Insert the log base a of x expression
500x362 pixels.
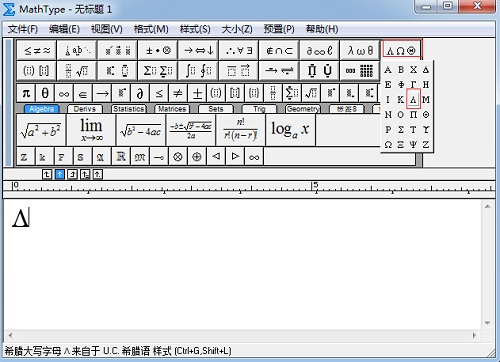pos(290,130)
